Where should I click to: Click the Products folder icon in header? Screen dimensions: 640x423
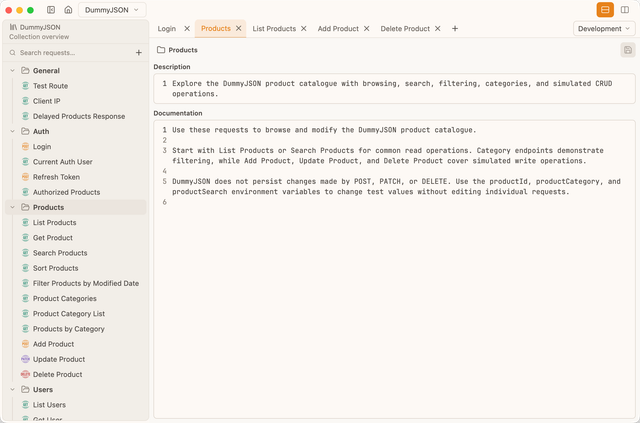pyautogui.click(x=161, y=50)
